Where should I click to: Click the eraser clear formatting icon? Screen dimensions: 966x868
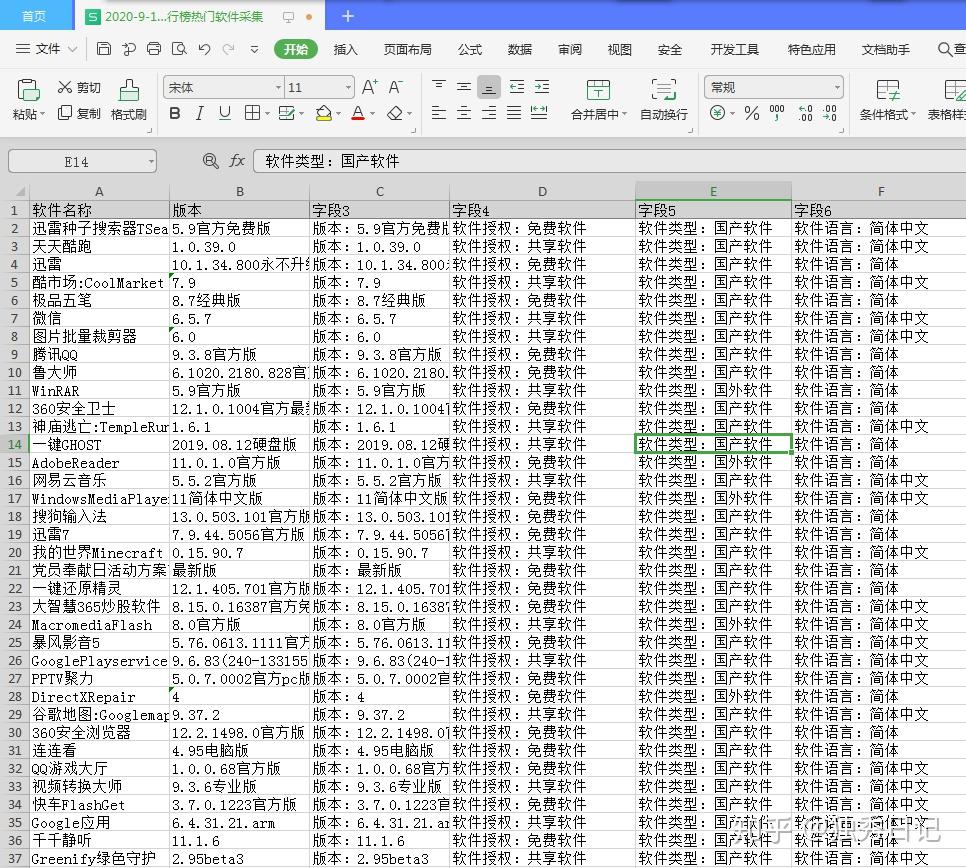(395, 113)
